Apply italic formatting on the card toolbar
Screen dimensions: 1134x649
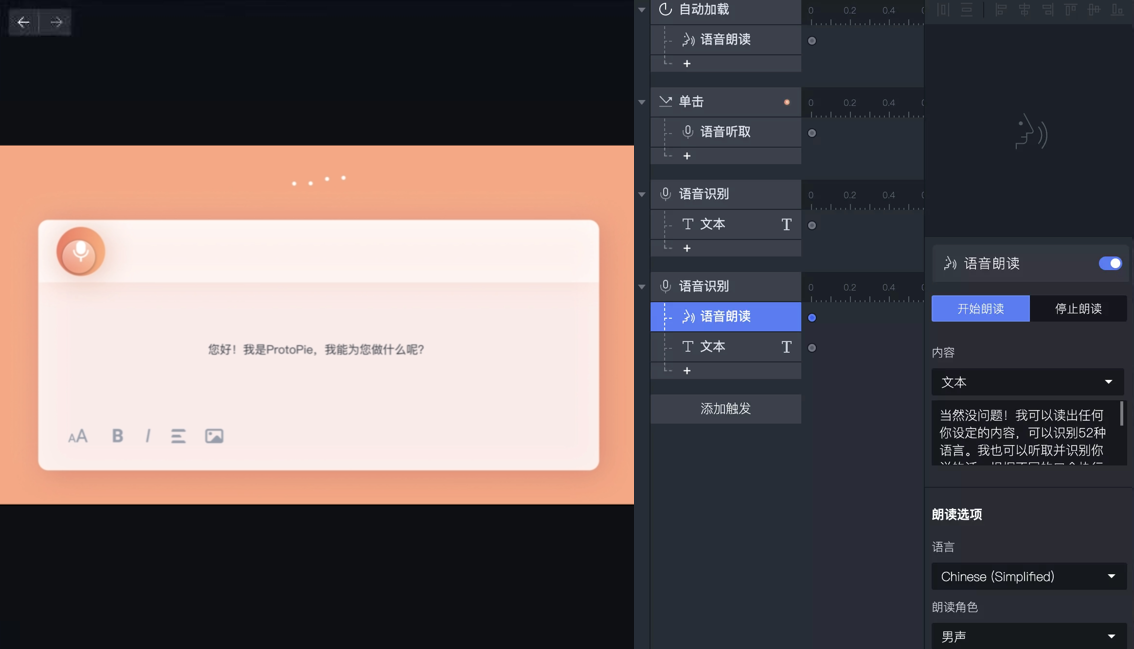click(147, 436)
